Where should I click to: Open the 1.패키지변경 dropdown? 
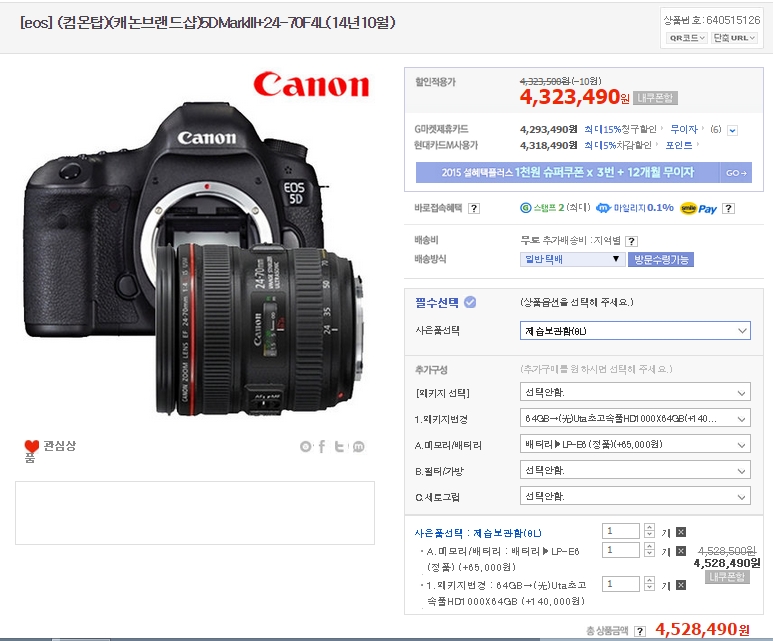click(x=635, y=419)
